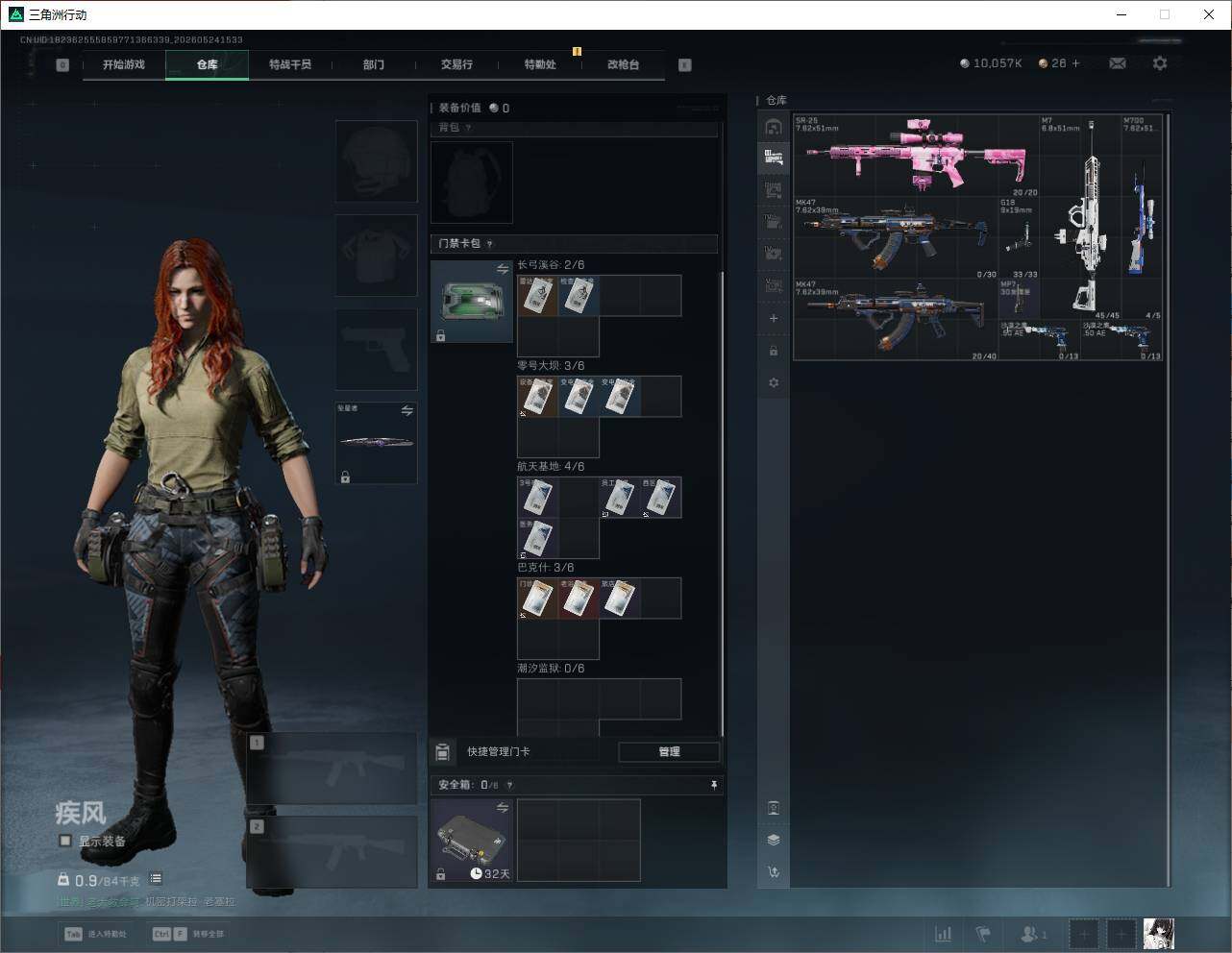This screenshot has height=953, width=1232.
Task: Select the MK47 with 0/30 ammo
Action: [896, 238]
